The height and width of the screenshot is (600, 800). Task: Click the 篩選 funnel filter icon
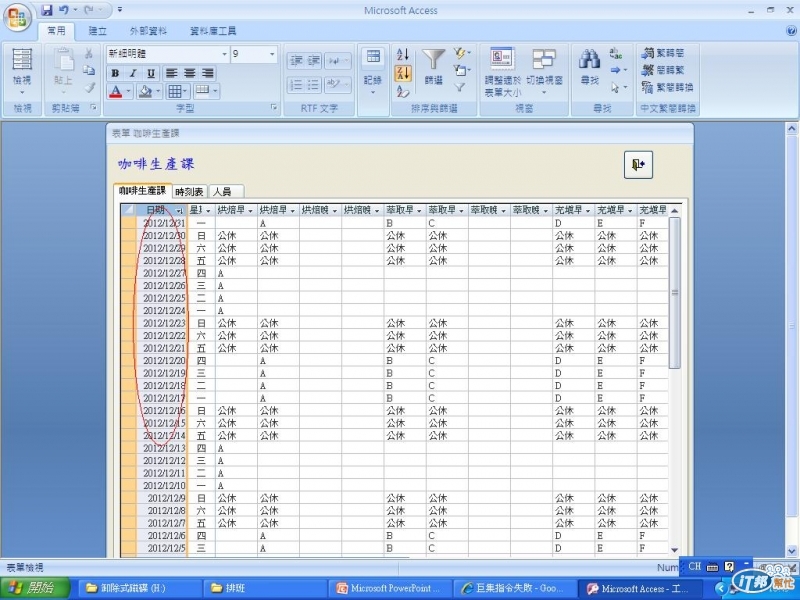tap(434, 66)
